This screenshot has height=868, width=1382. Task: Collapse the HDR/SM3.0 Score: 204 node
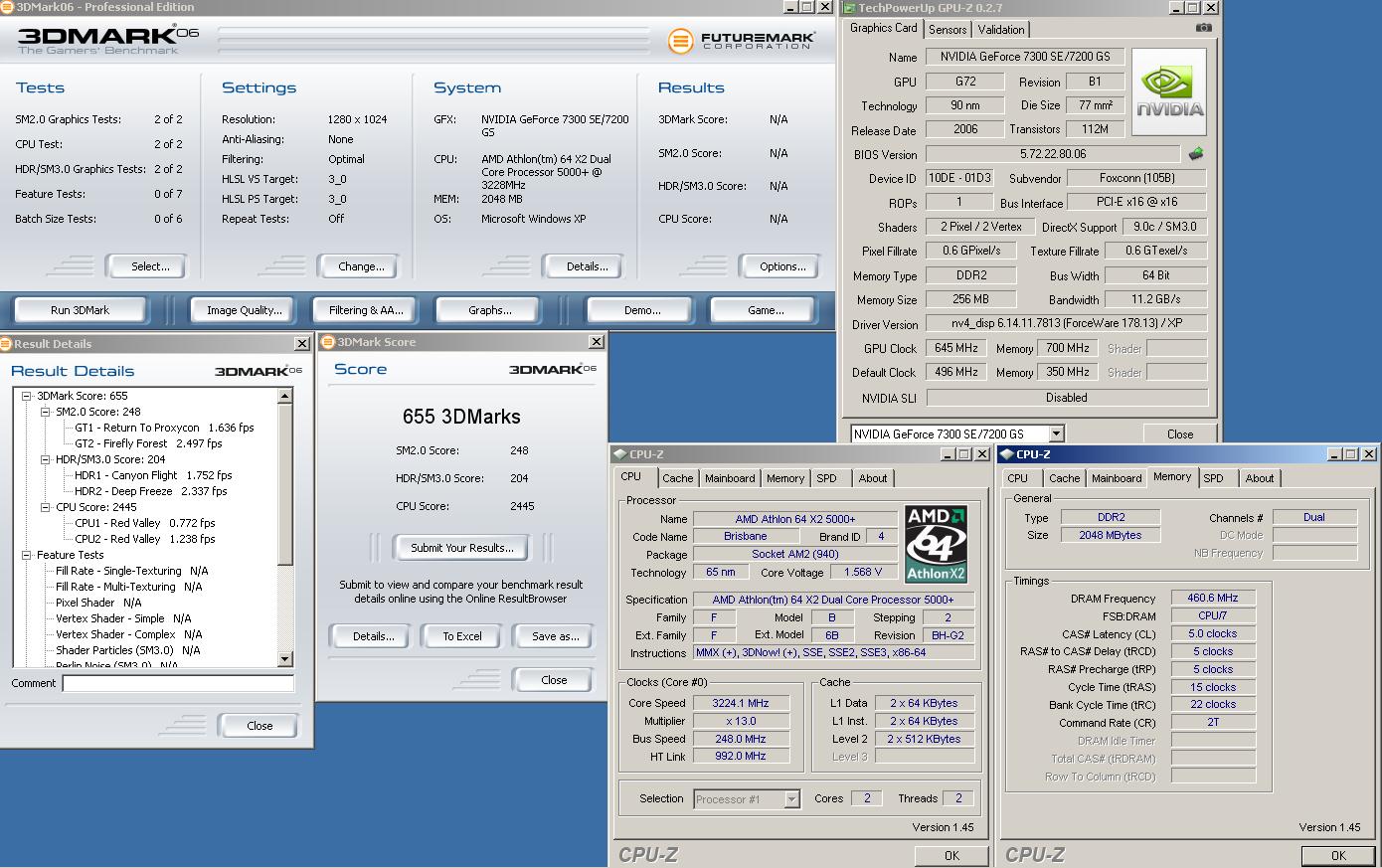[46, 459]
